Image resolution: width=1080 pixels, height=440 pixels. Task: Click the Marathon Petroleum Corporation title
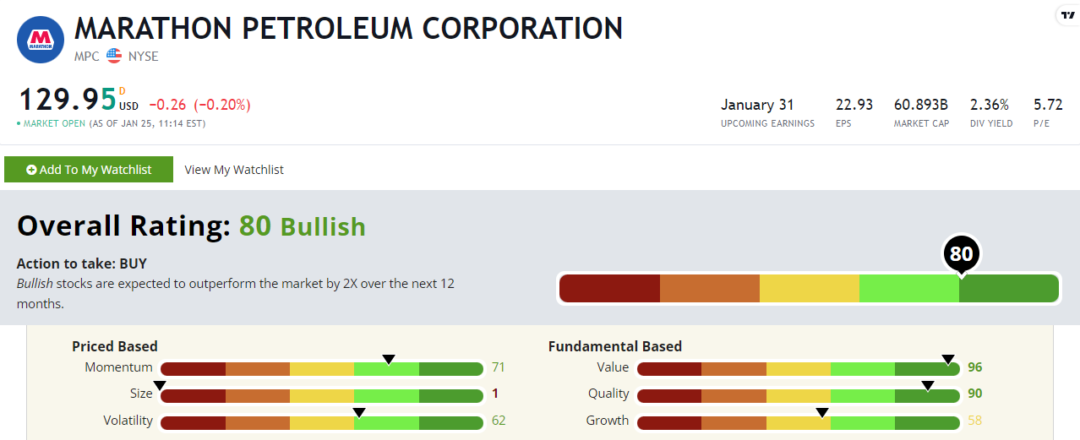[x=348, y=28]
